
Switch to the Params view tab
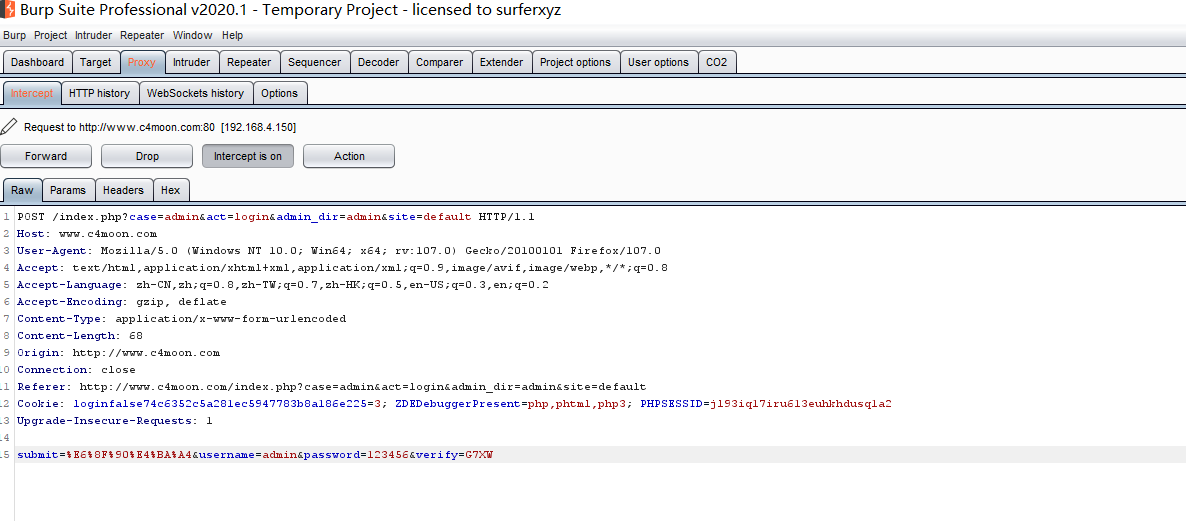(x=69, y=191)
